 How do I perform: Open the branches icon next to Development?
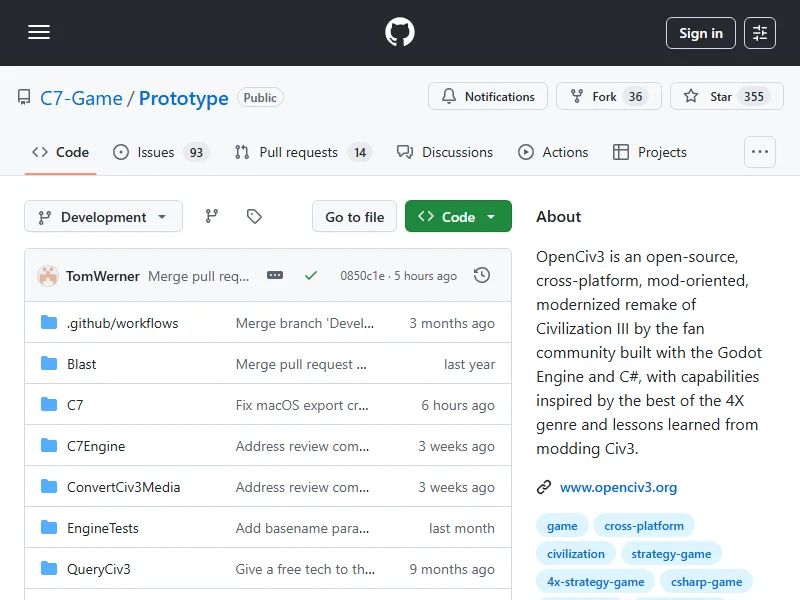[x=211, y=216]
